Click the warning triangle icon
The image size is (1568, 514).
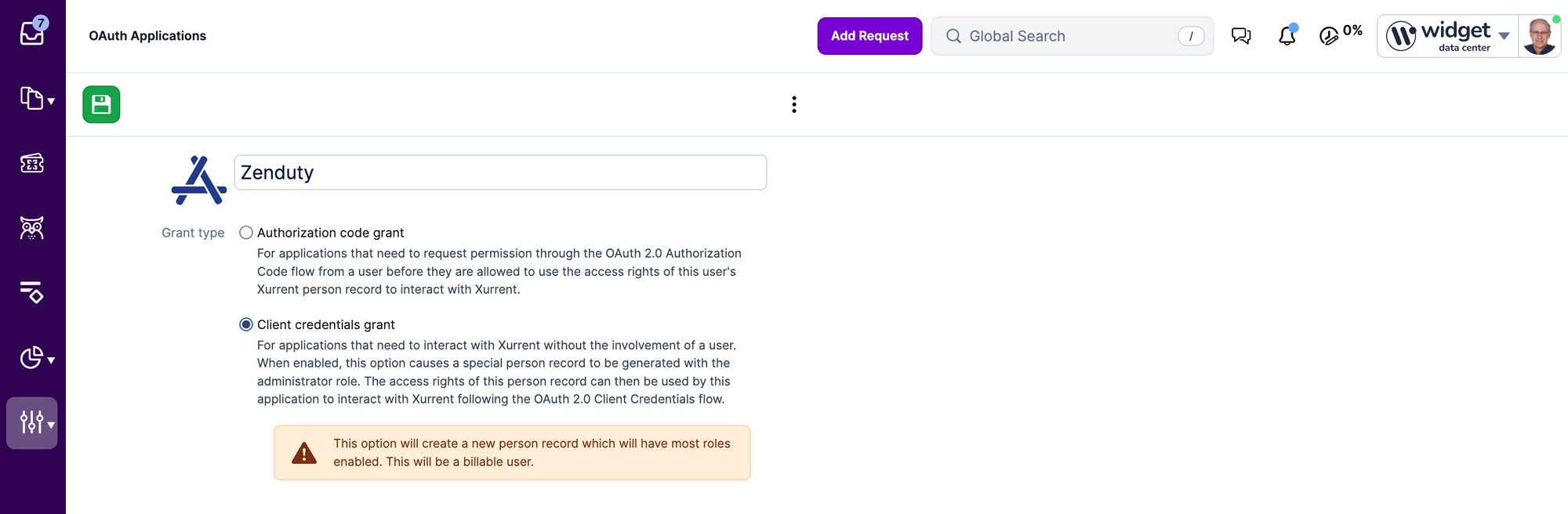(x=304, y=453)
